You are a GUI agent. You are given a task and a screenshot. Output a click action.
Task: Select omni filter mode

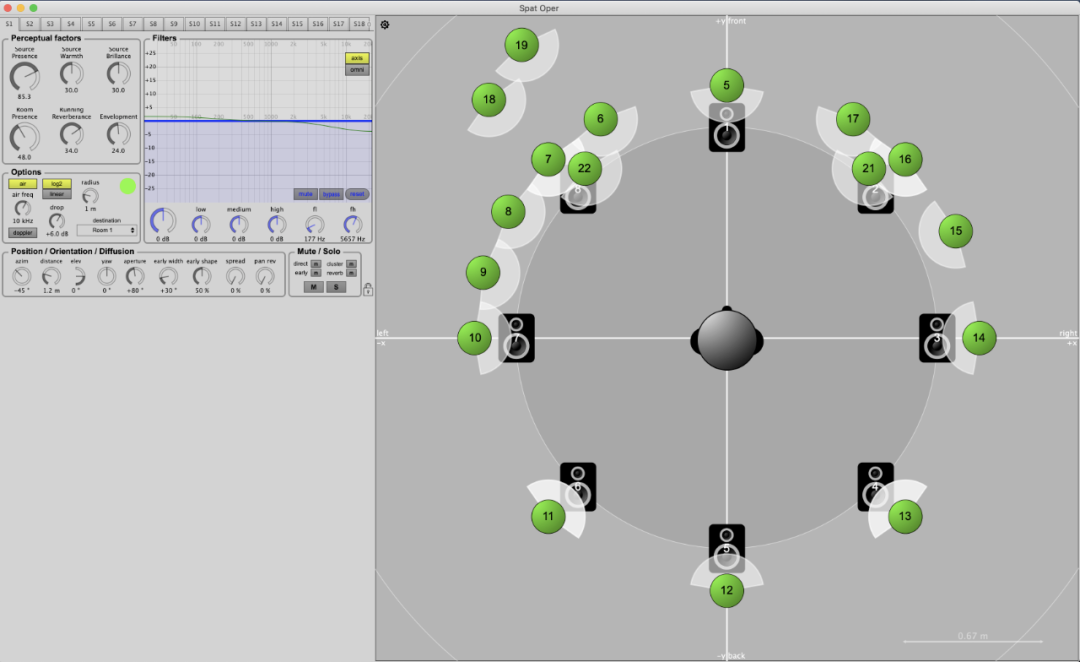click(357, 70)
